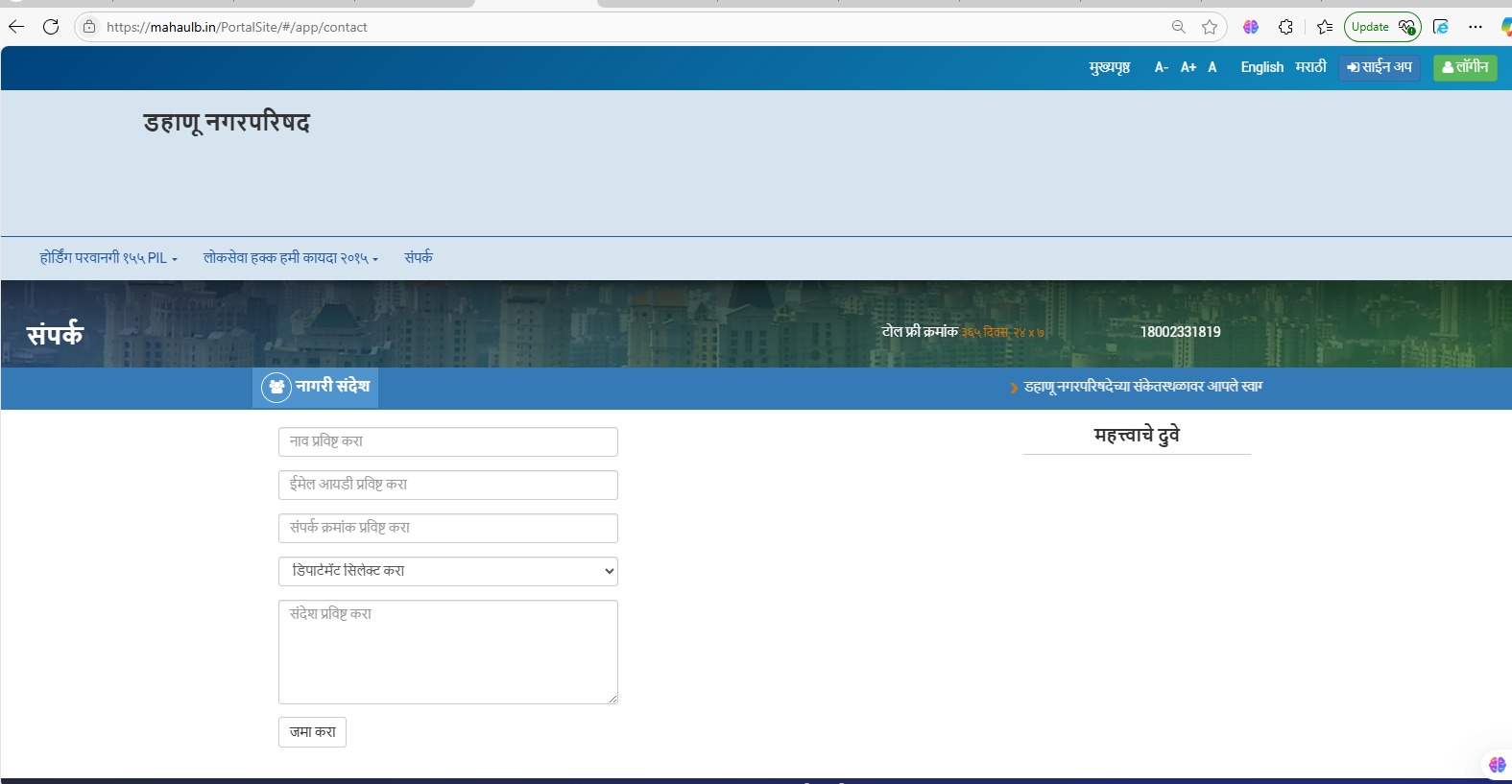Screen dimensions: 1512x784
Task: Open the Extensions puzzle icon
Action: pyautogui.click(x=1286, y=27)
